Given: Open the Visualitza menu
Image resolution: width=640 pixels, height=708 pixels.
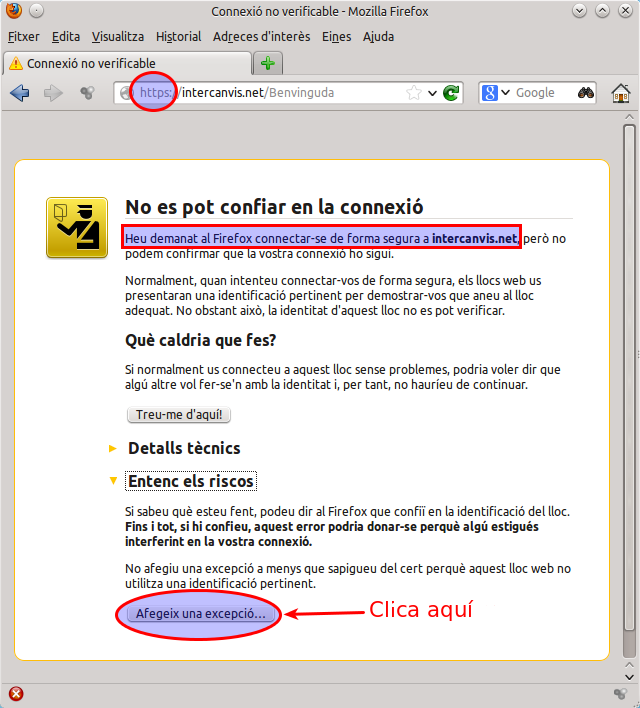Looking at the screenshot, I should tap(118, 37).
